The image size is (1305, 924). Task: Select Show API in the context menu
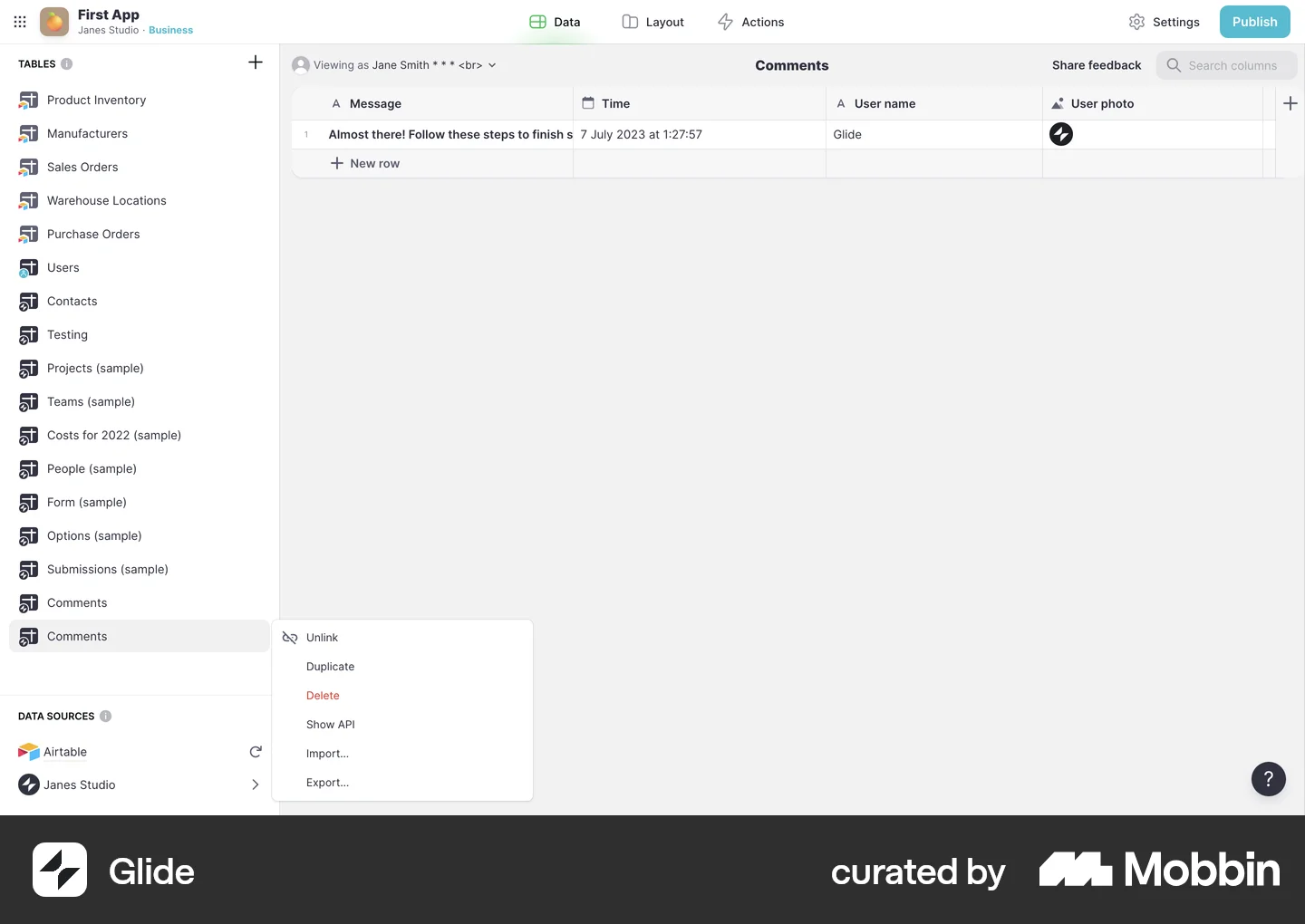tap(402, 725)
